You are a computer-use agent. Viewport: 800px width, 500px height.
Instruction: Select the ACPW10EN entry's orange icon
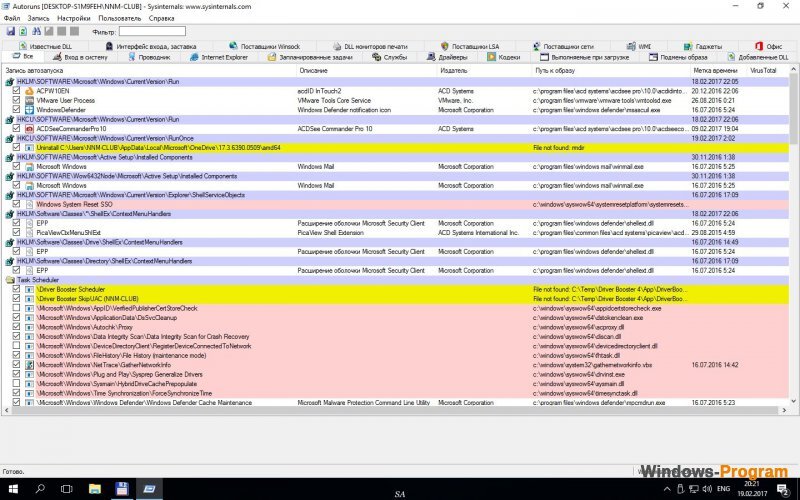coord(30,91)
